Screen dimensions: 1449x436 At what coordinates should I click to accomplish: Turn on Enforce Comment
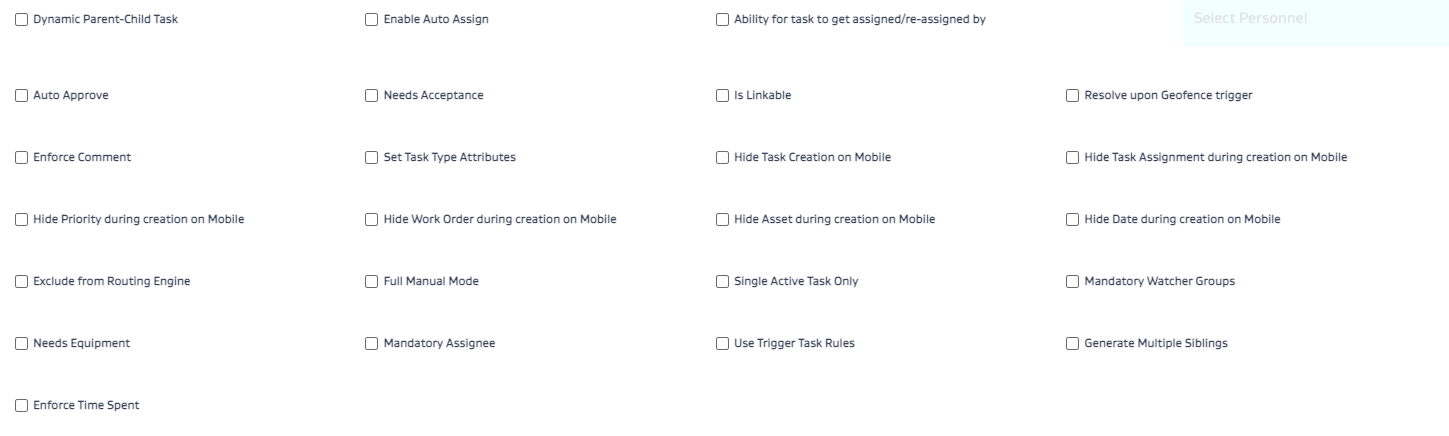(22, 158)
